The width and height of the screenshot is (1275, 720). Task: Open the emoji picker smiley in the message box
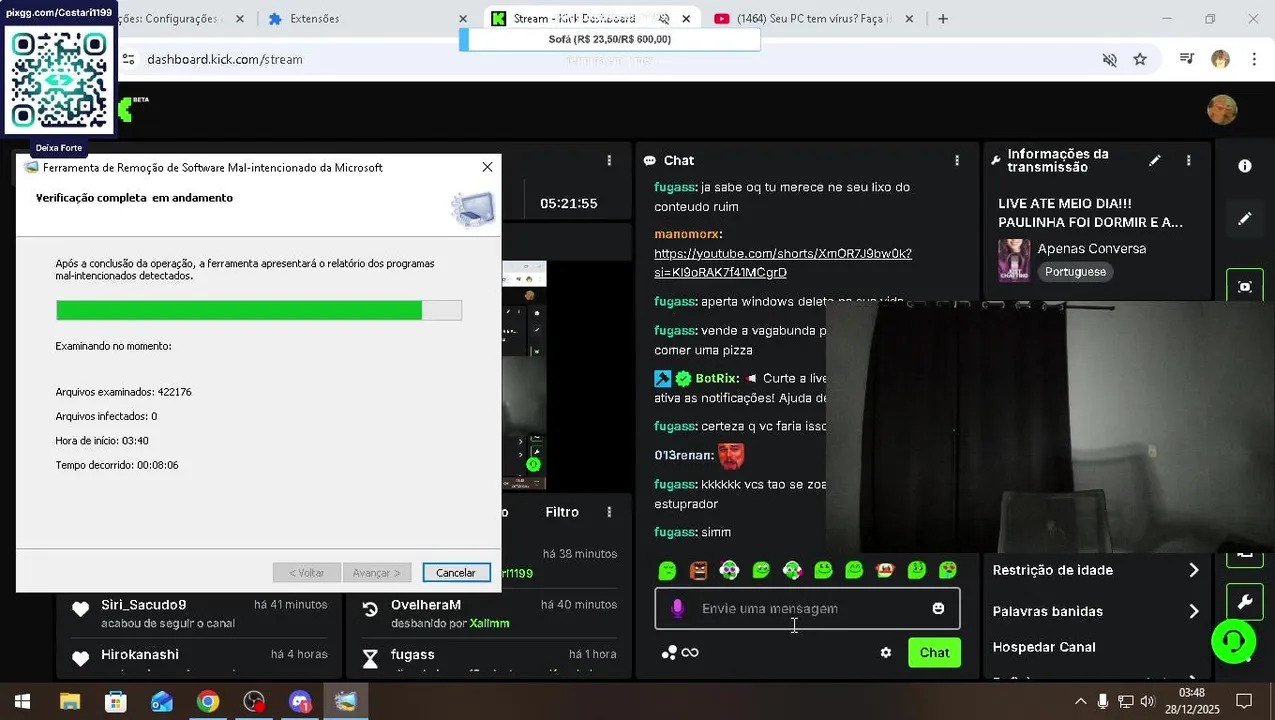pyautogui.click(x=938, y=608)
